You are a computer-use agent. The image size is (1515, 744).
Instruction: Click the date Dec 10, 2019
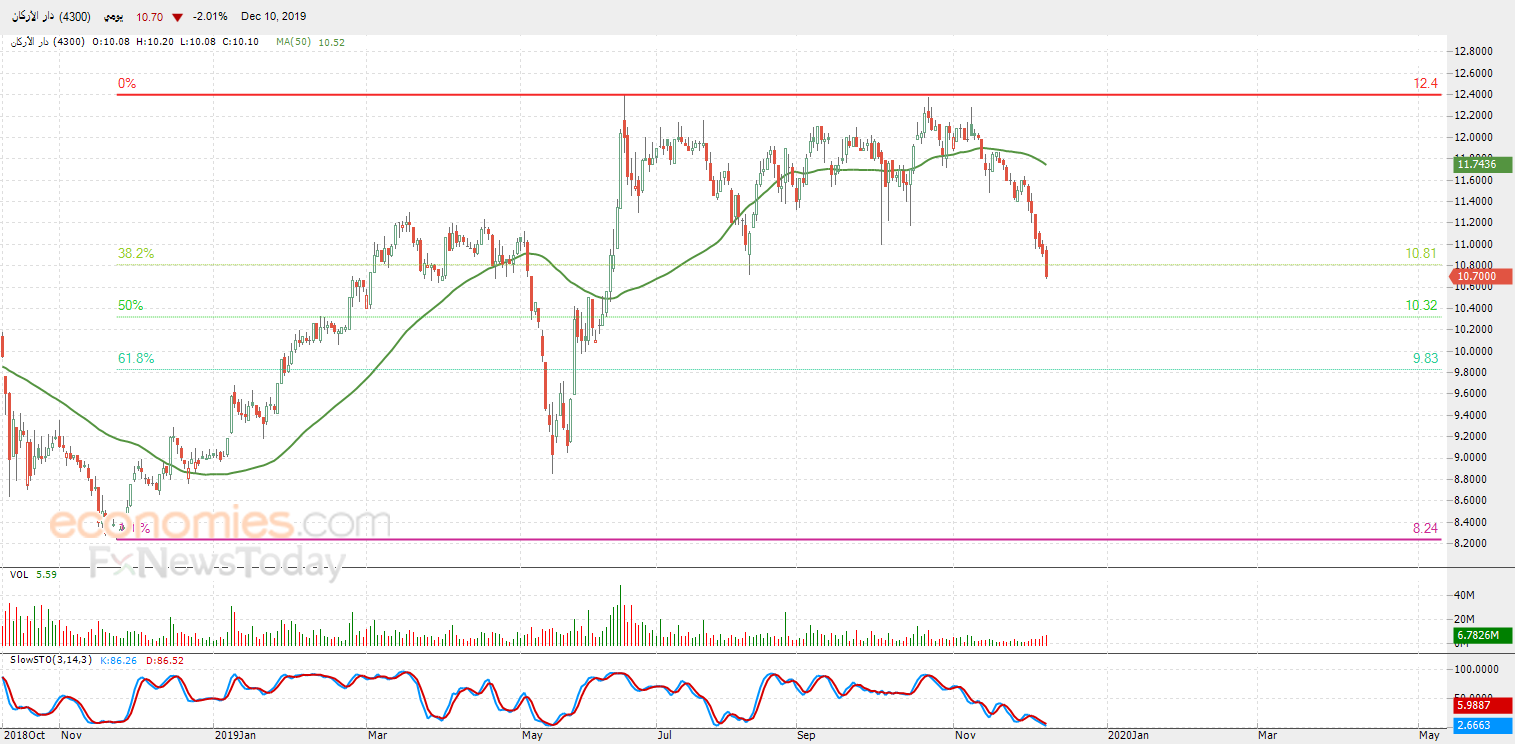tap(273, 17)
